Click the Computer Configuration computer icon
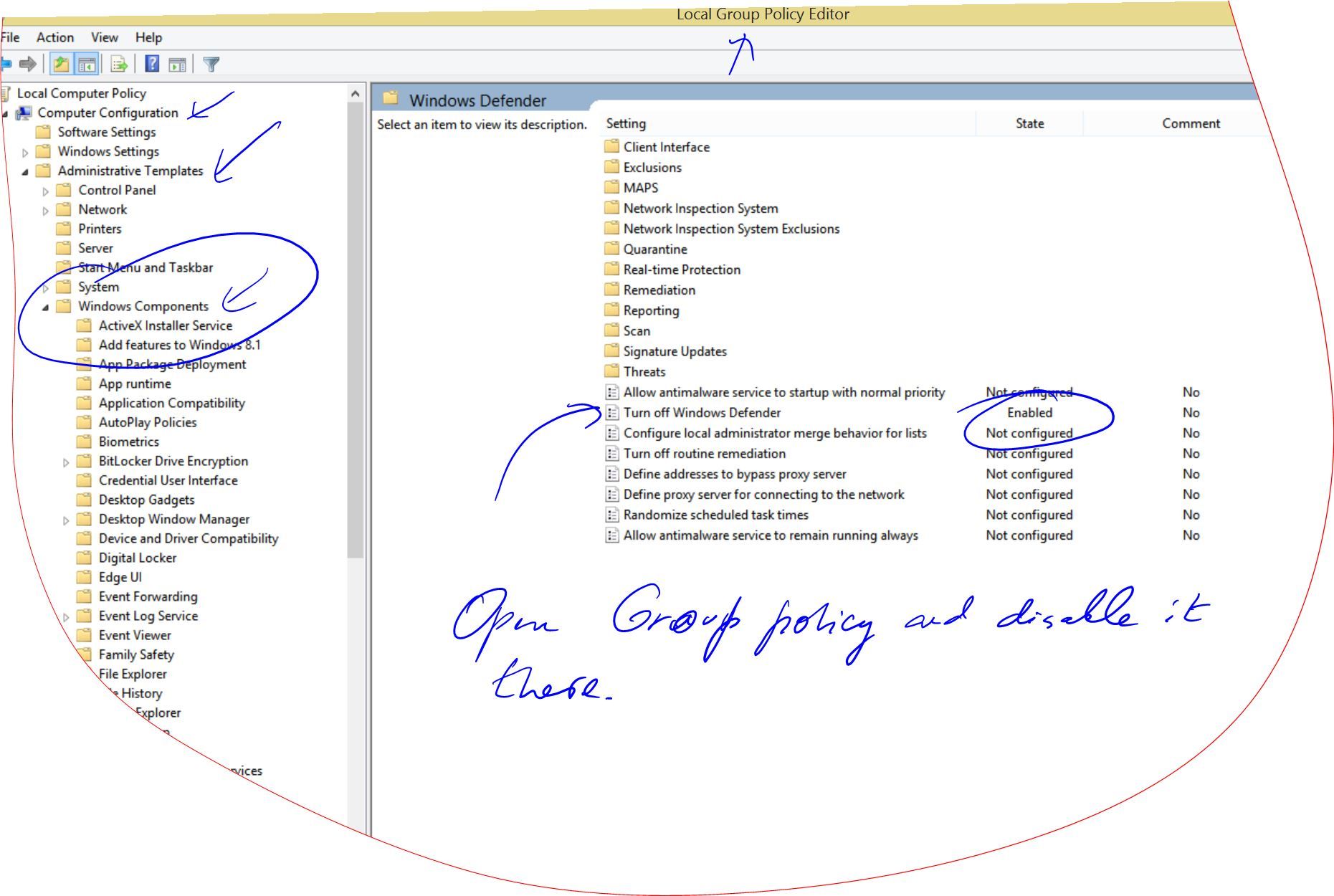This screenshot has width=1334, height=896. [x=24, y=113]
